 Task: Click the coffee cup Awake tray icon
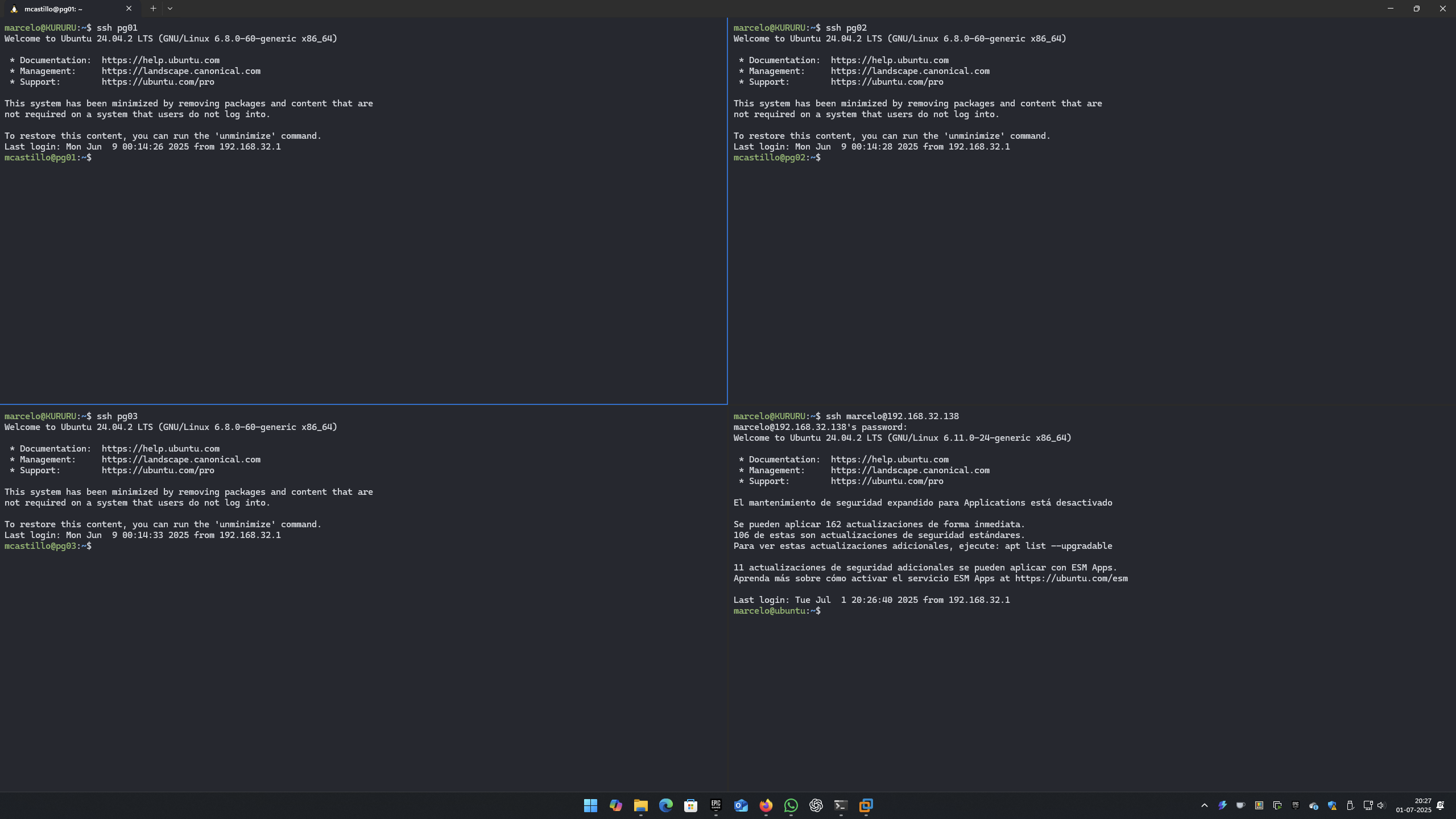pyautogui.click(x=1240, y=805)
